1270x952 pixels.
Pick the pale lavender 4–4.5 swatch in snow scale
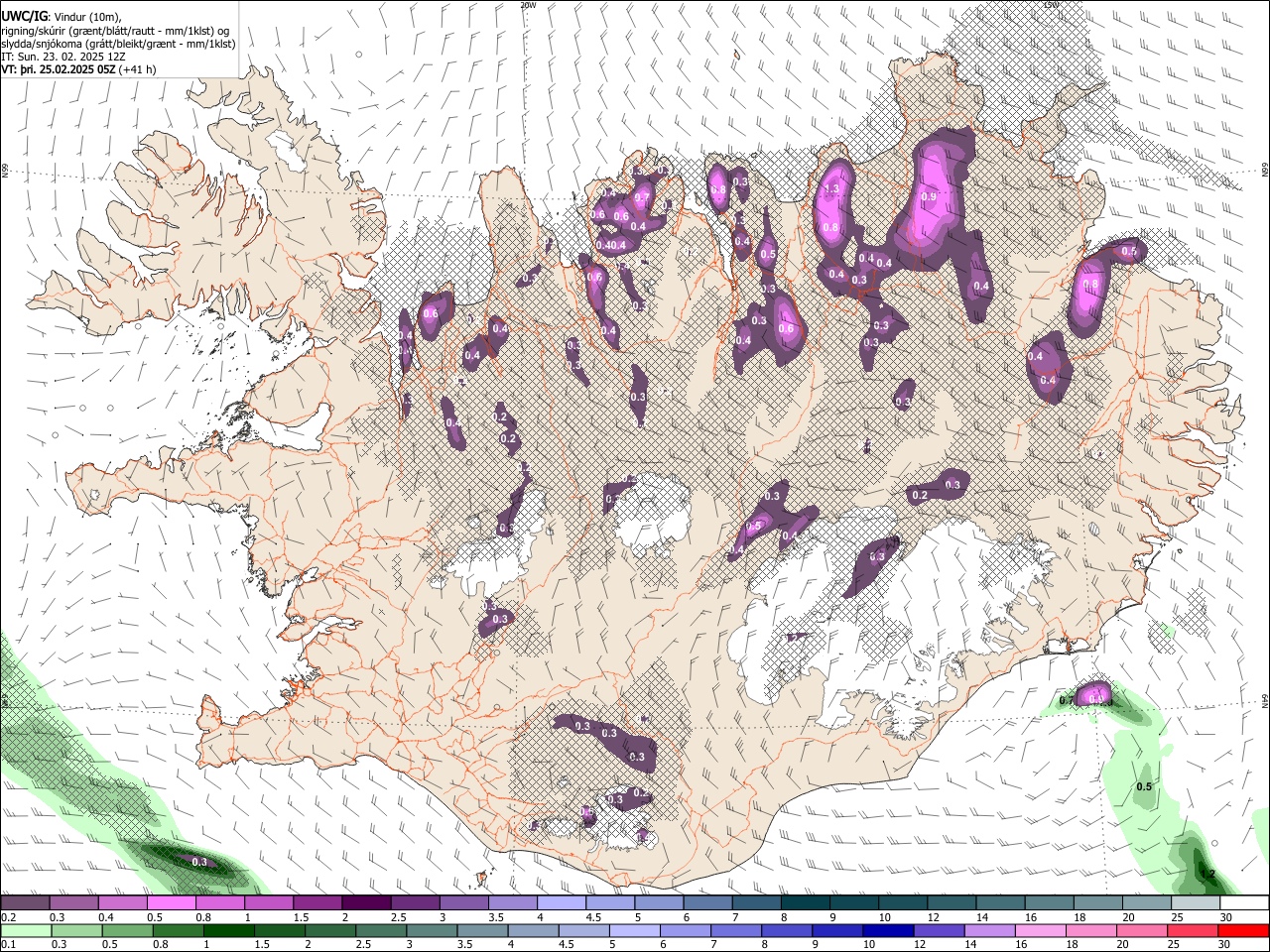click(x=560, y=903)
